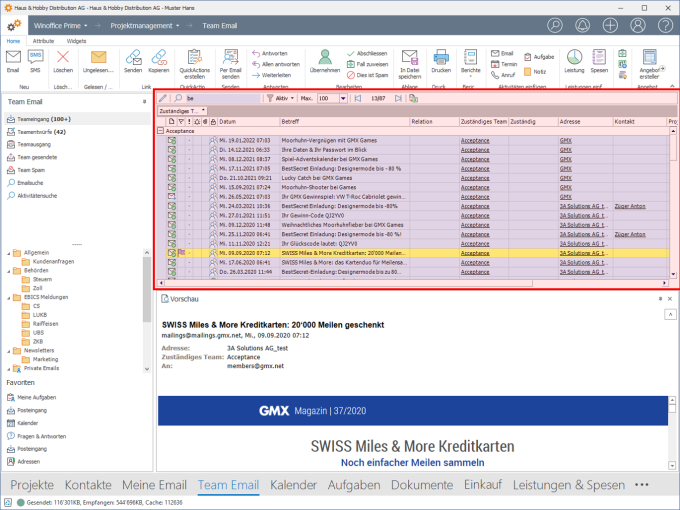Viewport: 680px width, 510px height.
Task: Open Aktiv filter dropdown
Action: 281,98
